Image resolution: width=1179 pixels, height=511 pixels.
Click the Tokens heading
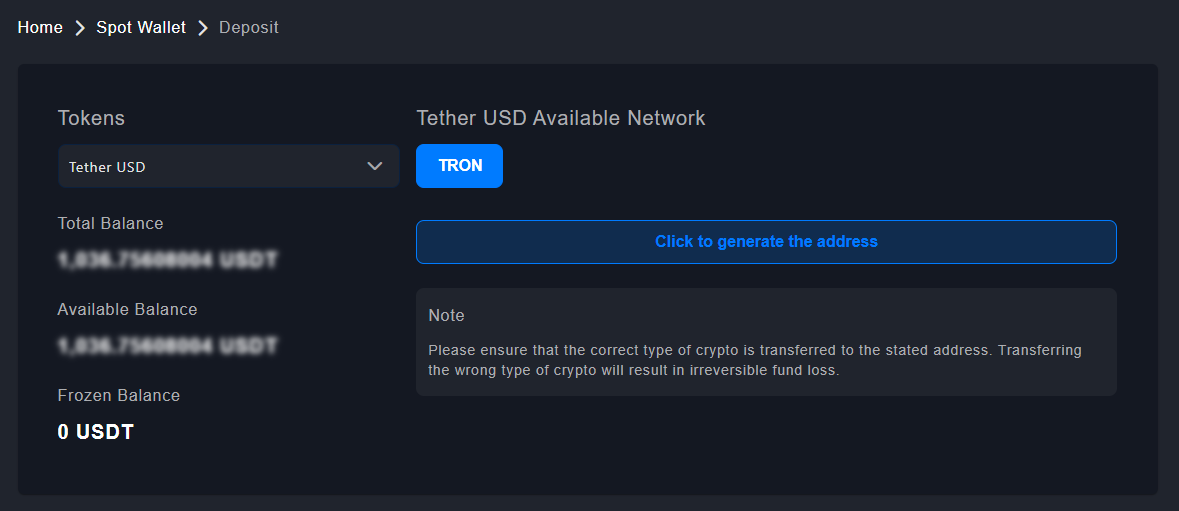pyautogui.click(x=91, y=118)
